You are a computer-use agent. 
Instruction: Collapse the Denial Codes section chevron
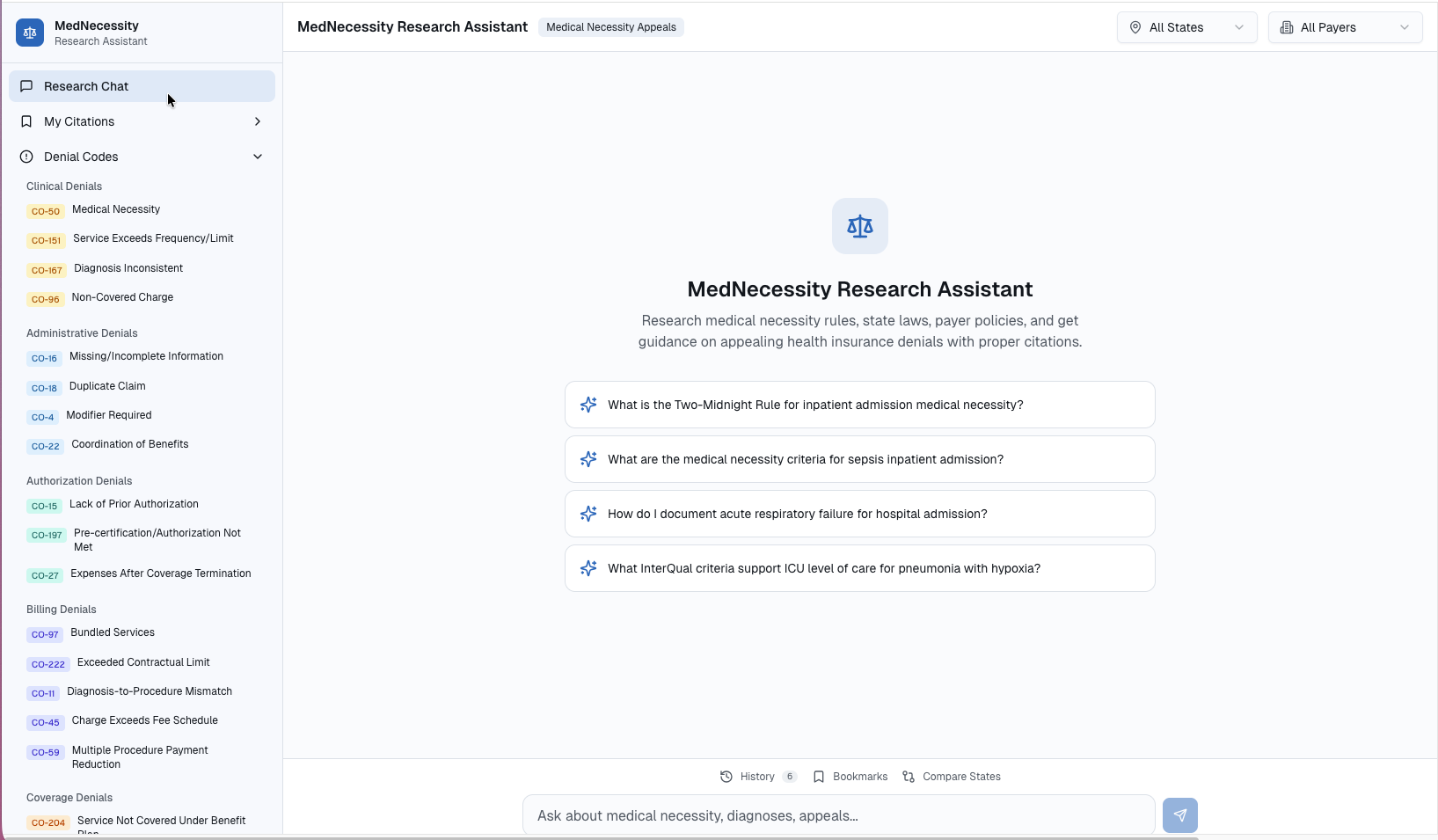(x=258, y=157)
